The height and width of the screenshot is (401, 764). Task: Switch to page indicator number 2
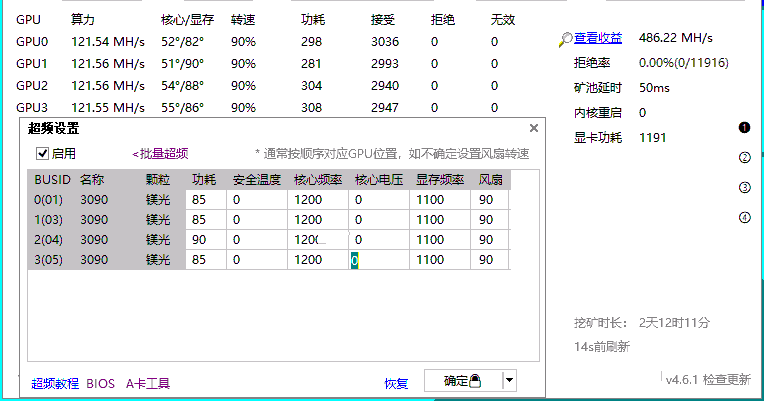744,157
